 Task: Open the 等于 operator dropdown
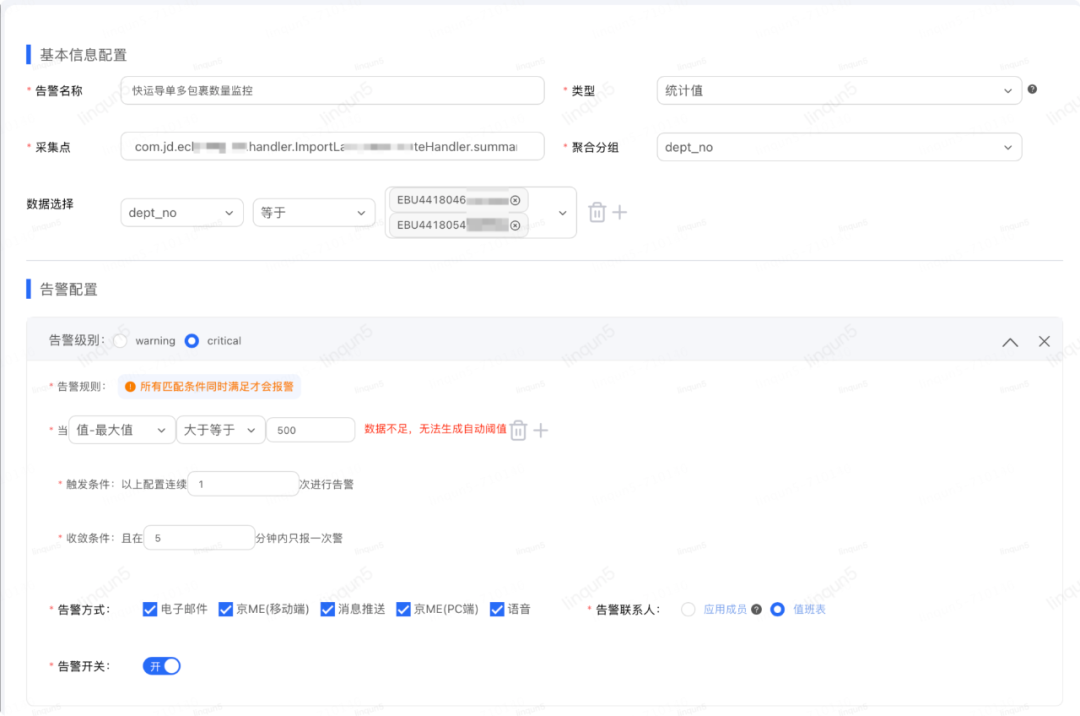coord(313,213)
